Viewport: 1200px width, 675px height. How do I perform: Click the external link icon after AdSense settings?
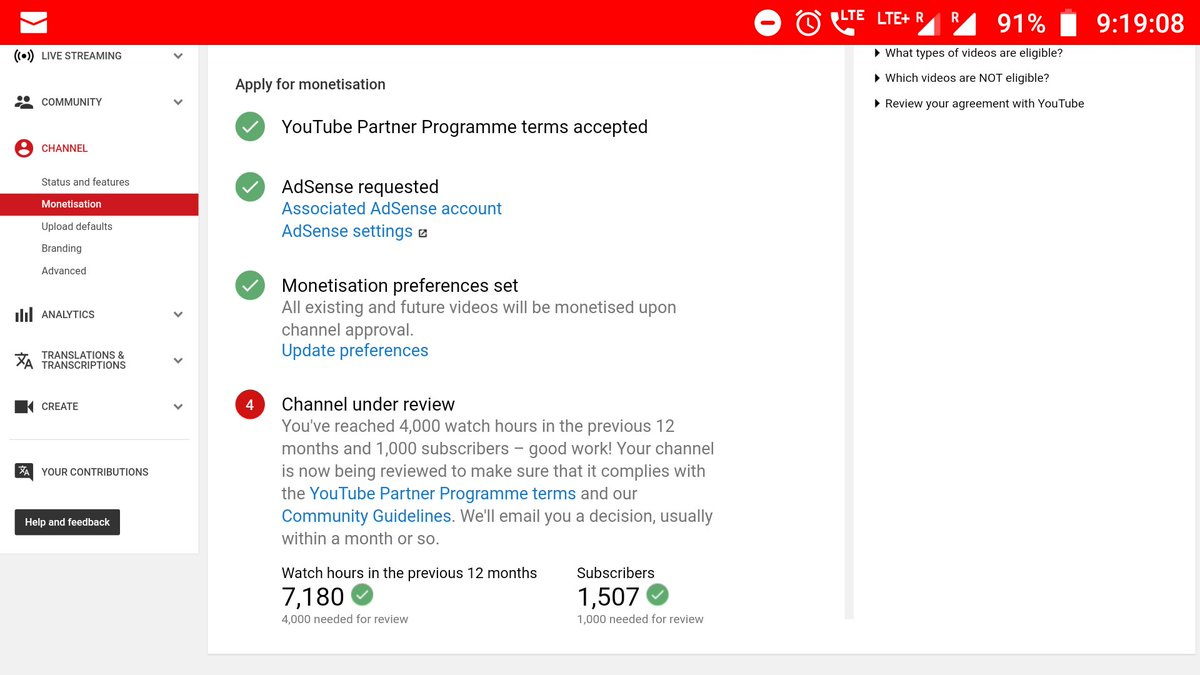pos(422,233)
